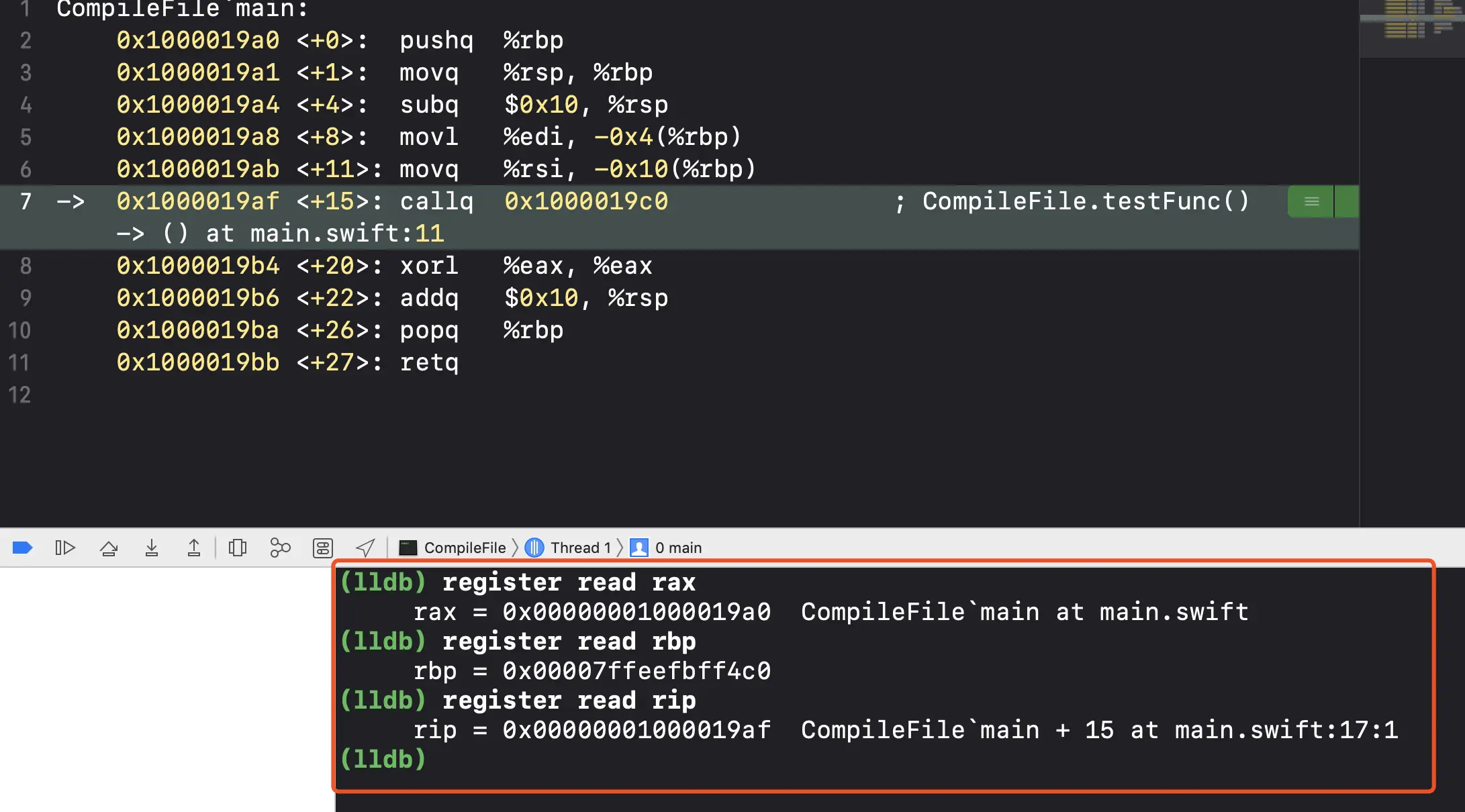Toggle breakpoints activation button
Image resolution: width=1465 pixels, height=812 pixels.
point(22,548)
